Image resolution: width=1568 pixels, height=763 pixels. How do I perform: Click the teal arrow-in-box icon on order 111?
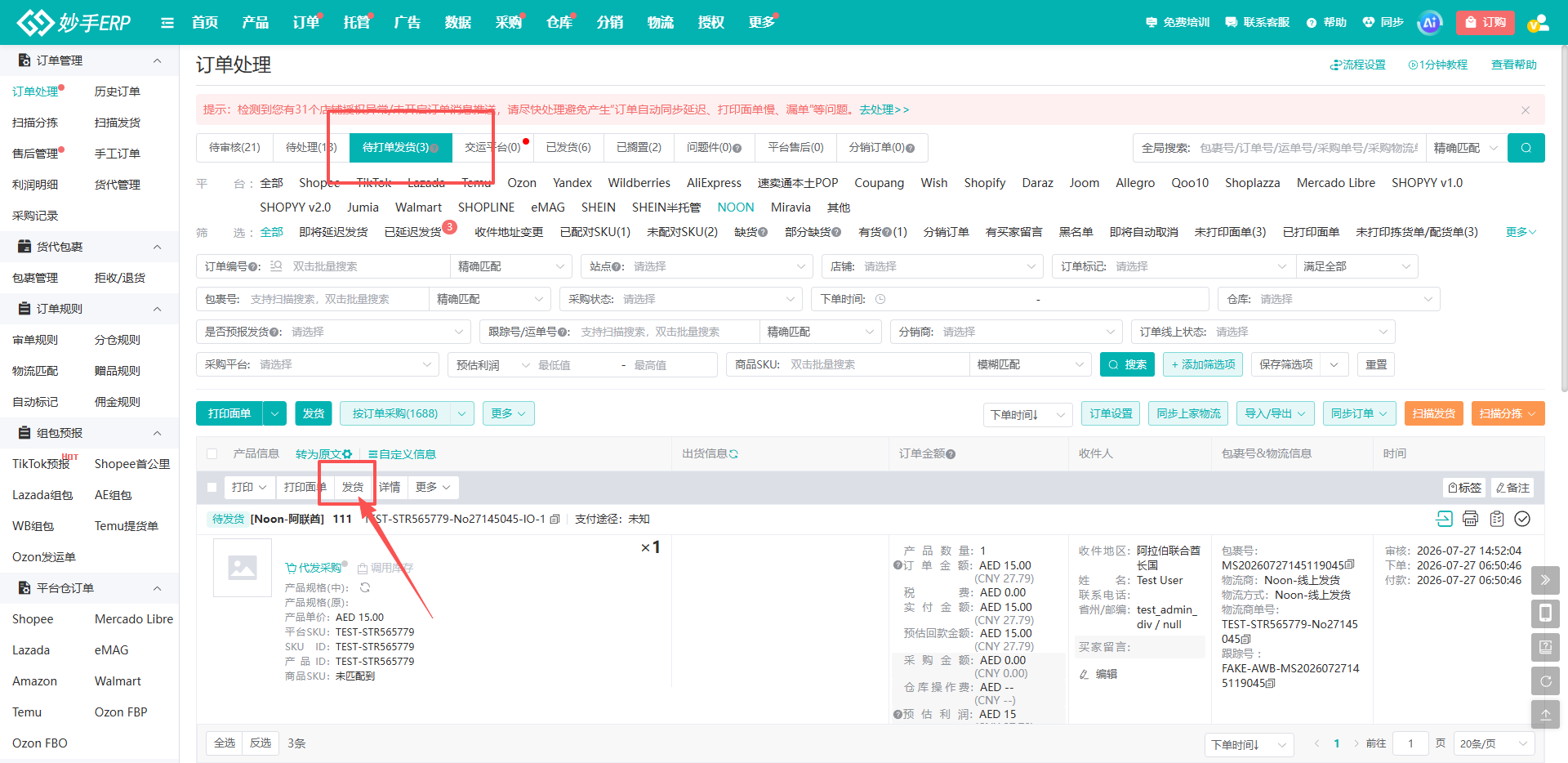coord(1444,519)
